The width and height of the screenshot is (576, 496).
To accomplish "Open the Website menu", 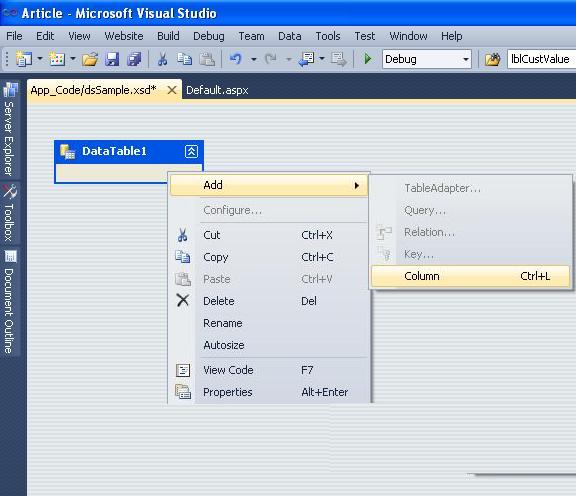I will pyautogui.click(x=124, y=36).
